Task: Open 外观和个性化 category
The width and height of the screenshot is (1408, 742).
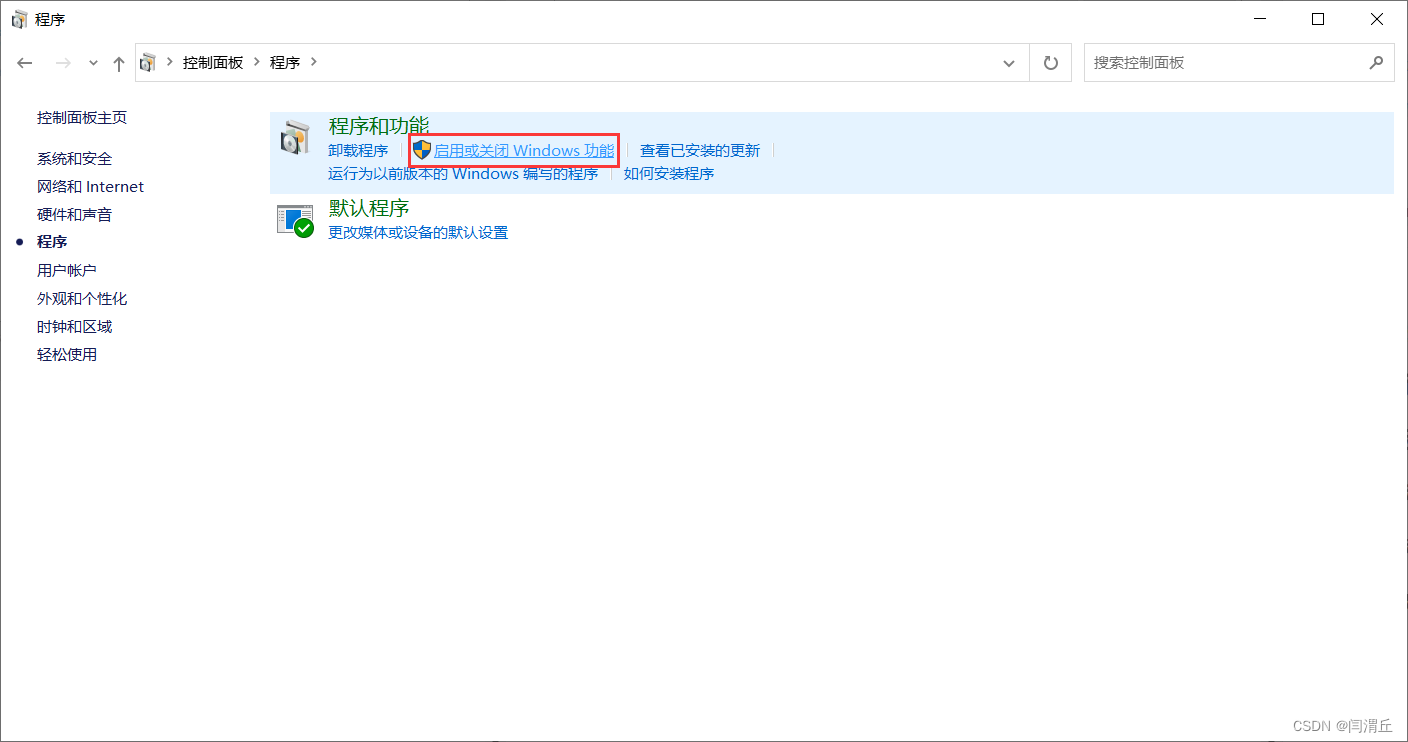Action: (x=82, y=299)
